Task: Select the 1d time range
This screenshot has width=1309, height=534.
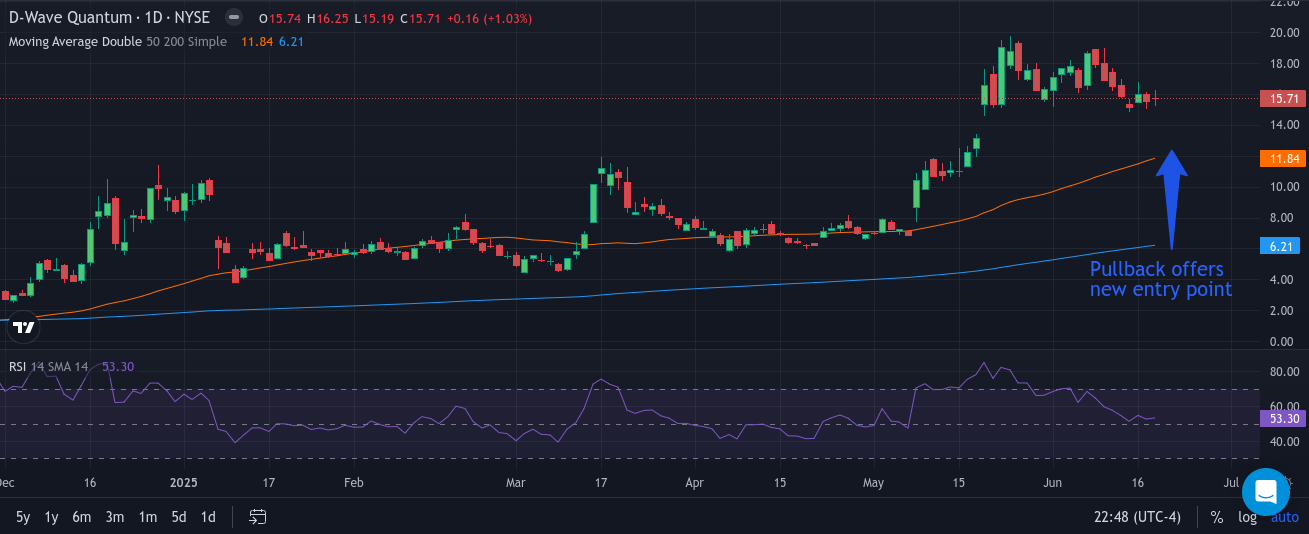Action: pyautogui.click(x=208, y=517)
